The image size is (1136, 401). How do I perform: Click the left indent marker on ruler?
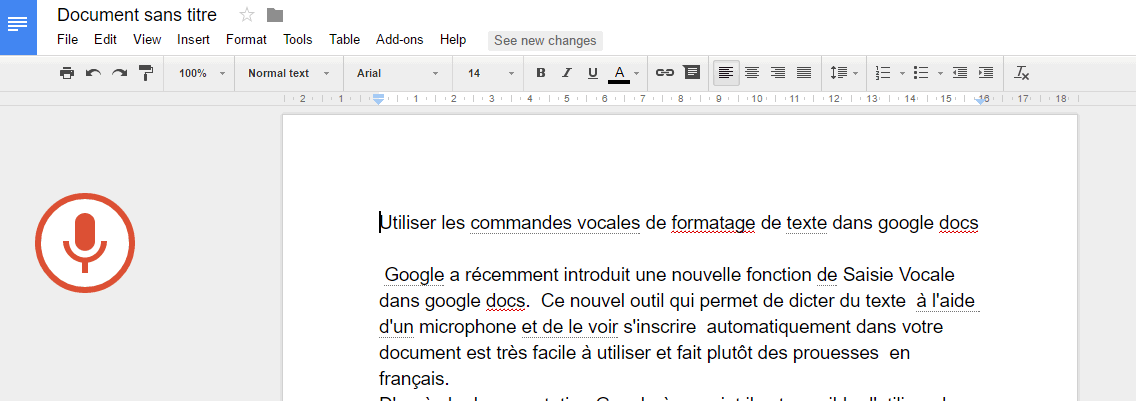point(377,100)
